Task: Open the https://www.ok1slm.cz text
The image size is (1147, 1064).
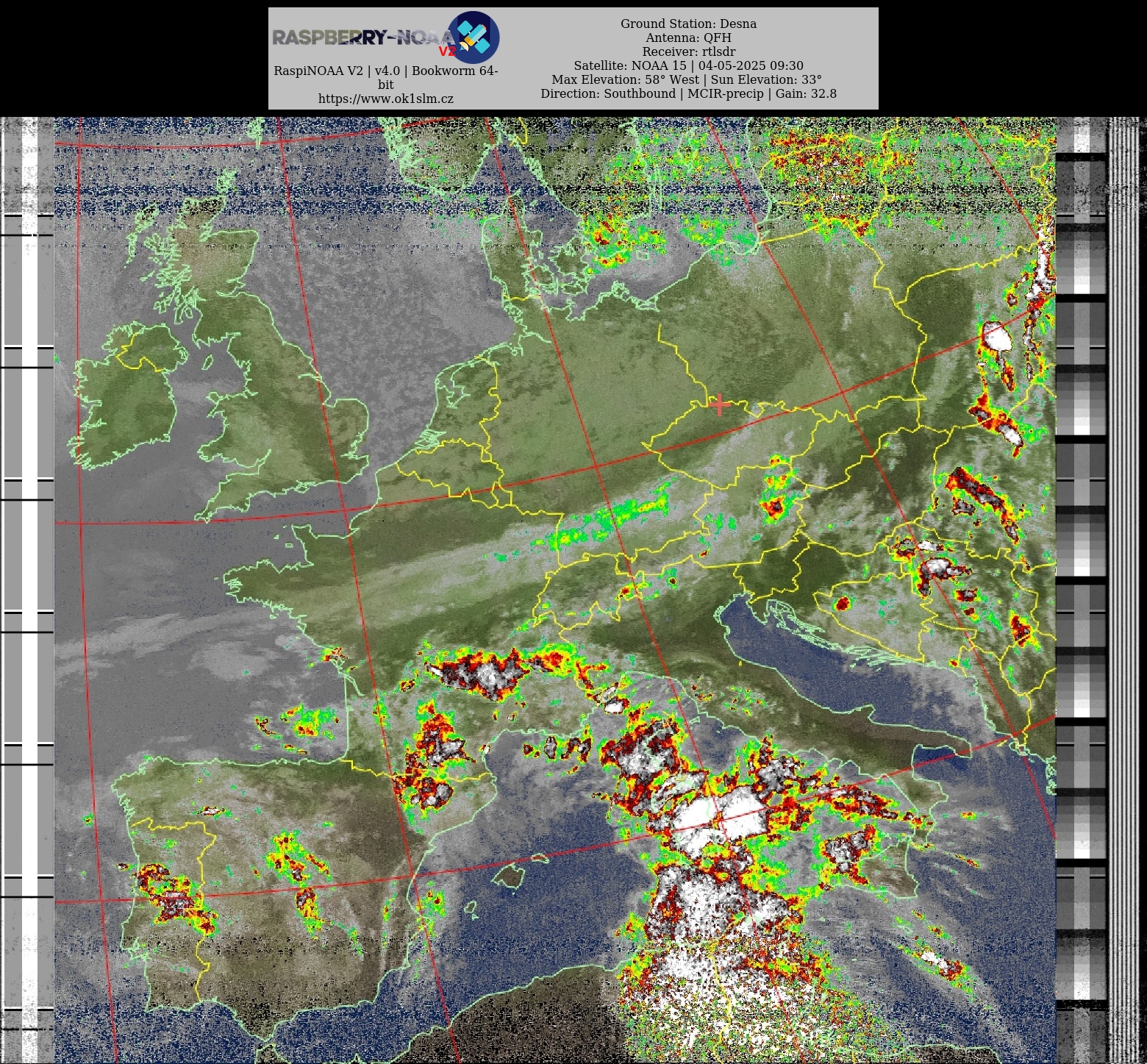Action: click(386, 99)
